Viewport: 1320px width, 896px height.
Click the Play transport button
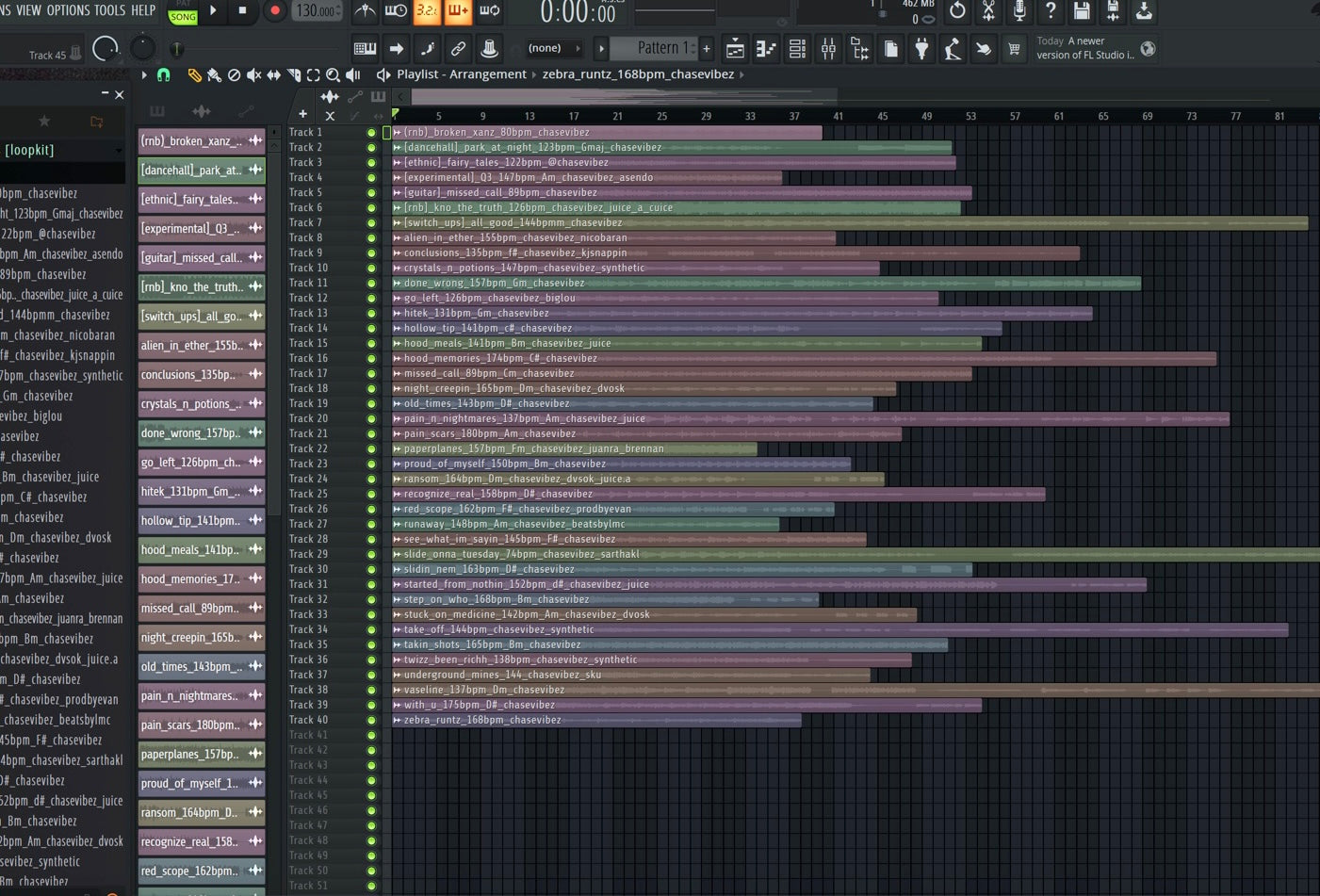(x=213, y=10)
